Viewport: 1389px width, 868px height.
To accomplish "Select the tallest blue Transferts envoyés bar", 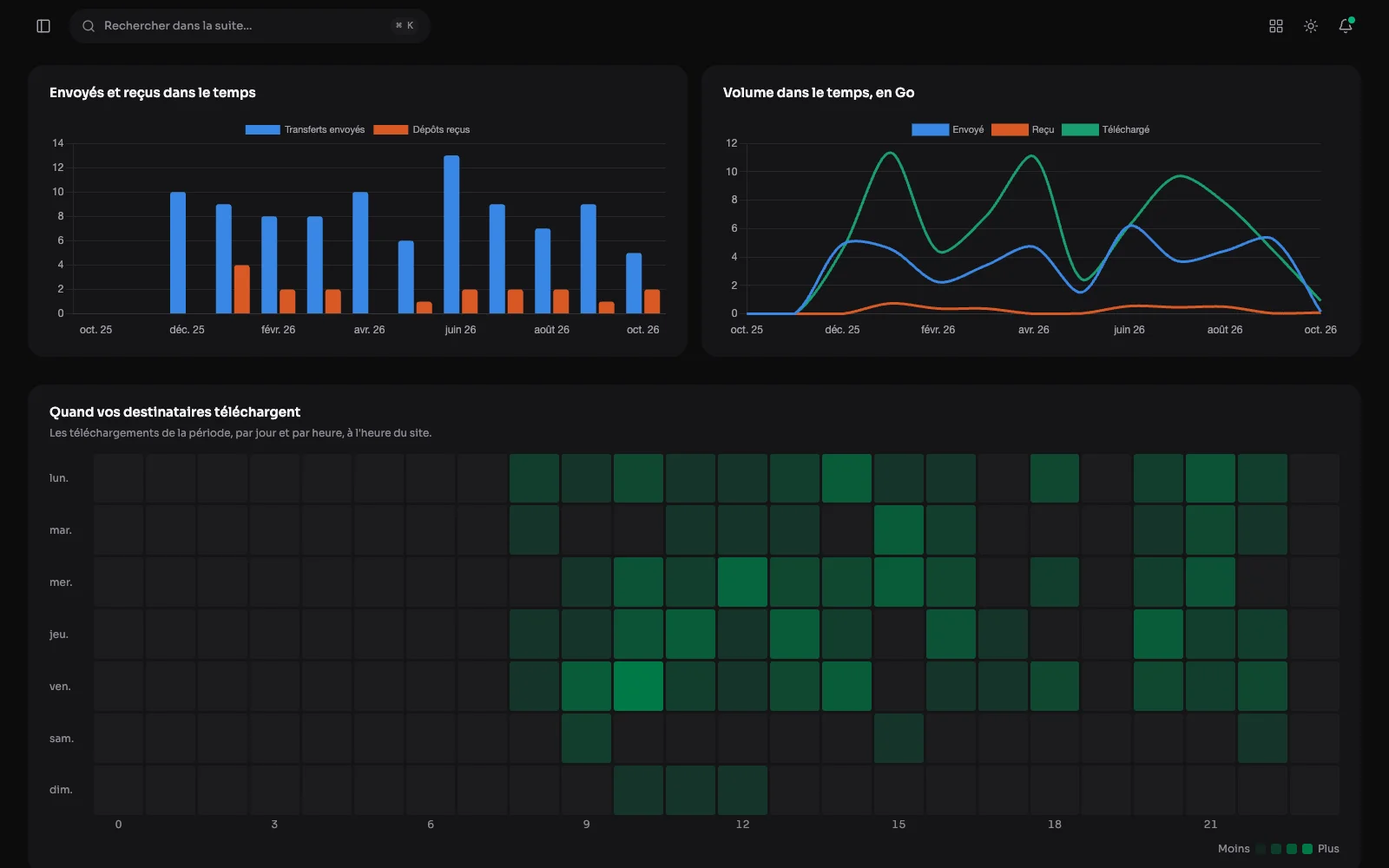I will (x=451, y=234).
